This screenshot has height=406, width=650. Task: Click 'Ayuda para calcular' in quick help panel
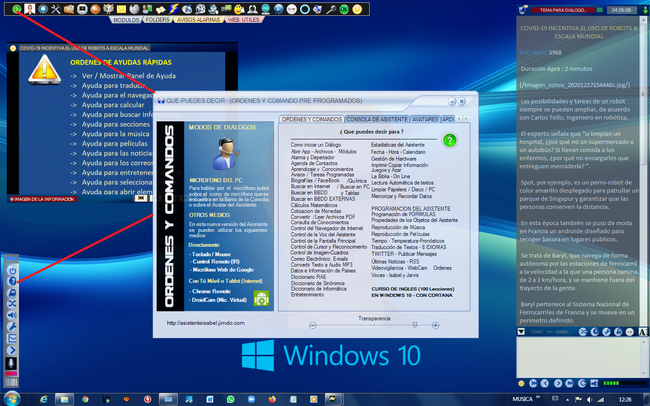[x=113, y=105]
